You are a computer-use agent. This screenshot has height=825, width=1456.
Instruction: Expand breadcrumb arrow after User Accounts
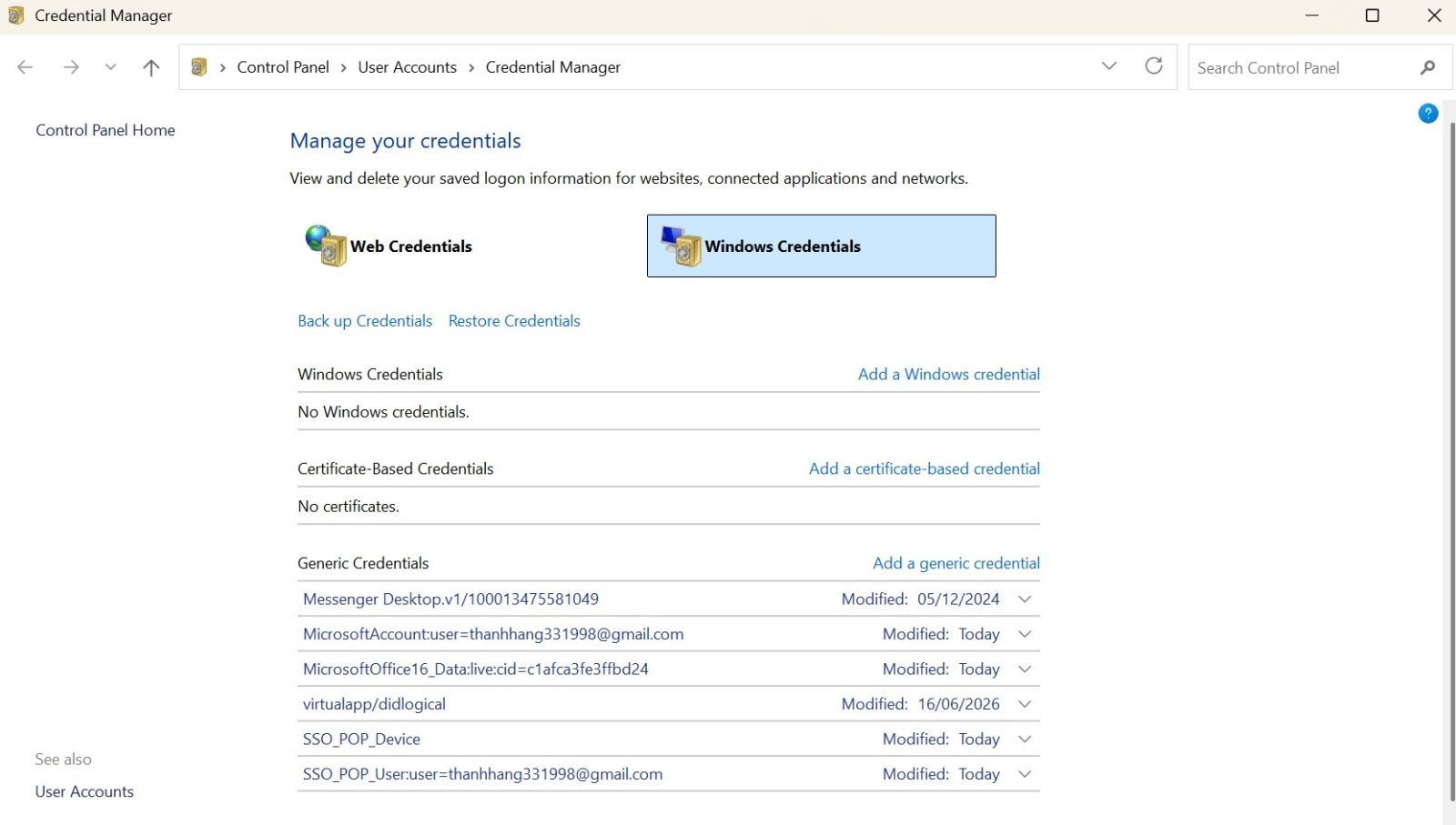point(471,67)
